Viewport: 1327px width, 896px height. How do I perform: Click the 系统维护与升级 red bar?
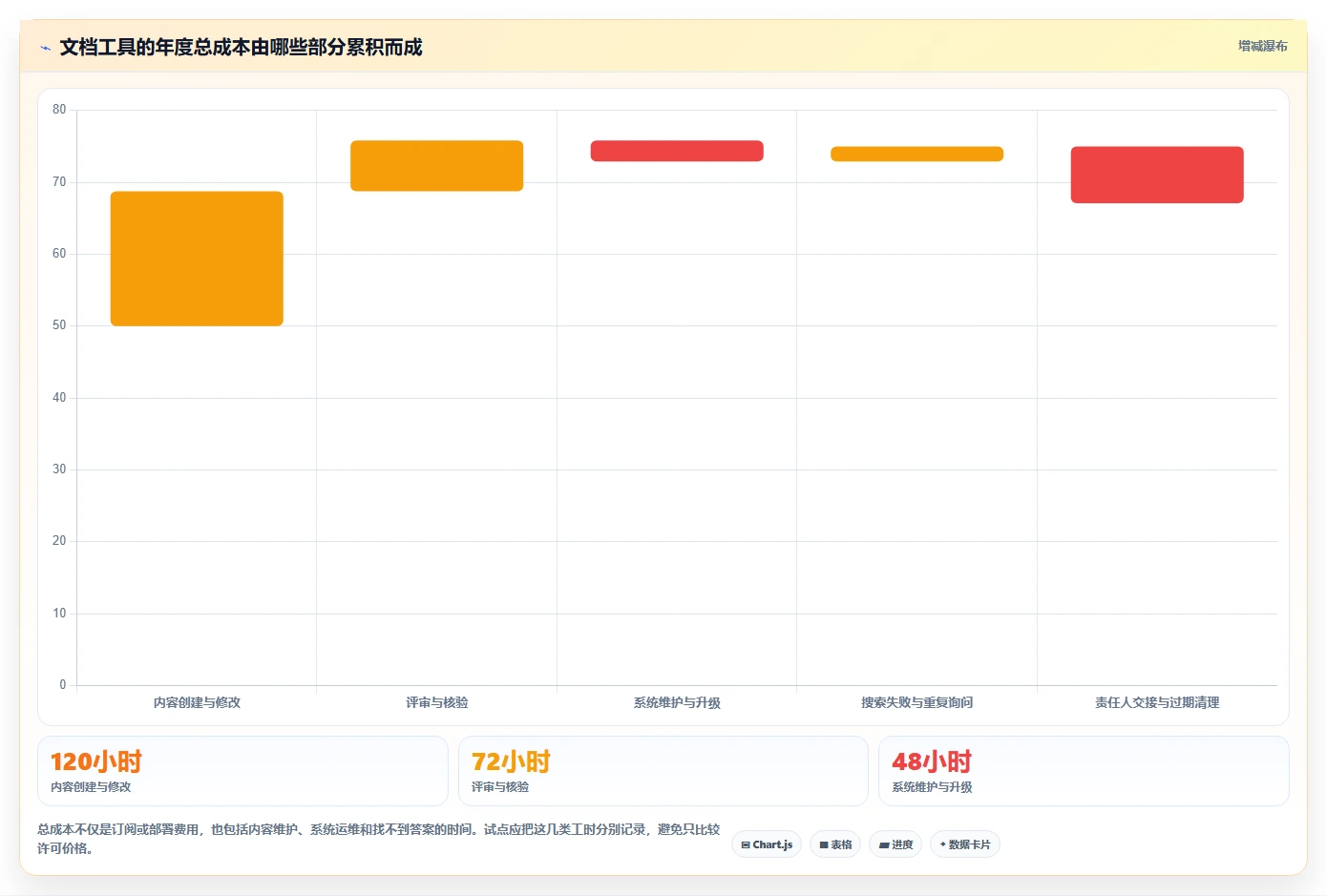[677, 151]
